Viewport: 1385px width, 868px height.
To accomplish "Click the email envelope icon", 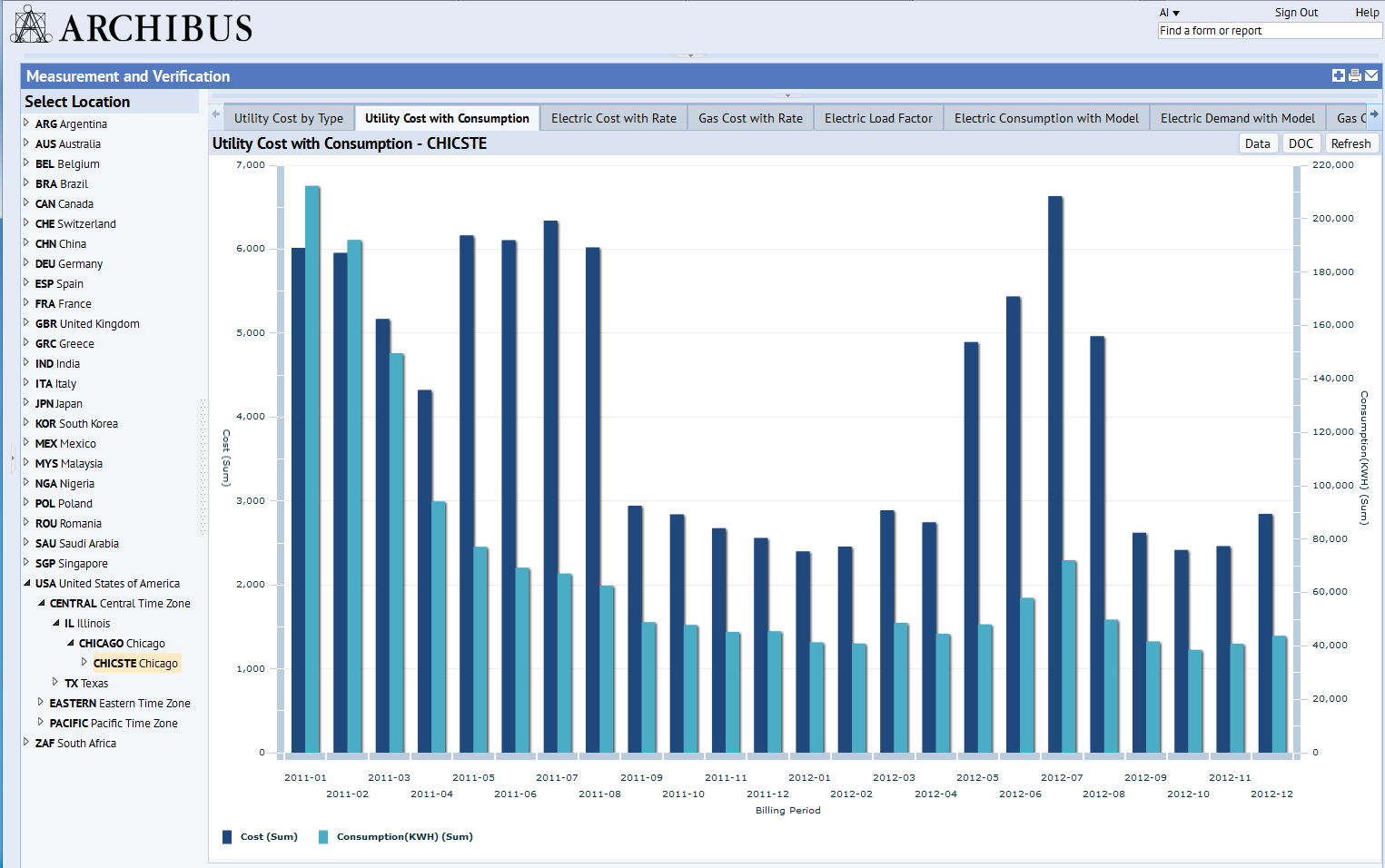I will (x=1371, y=76).
